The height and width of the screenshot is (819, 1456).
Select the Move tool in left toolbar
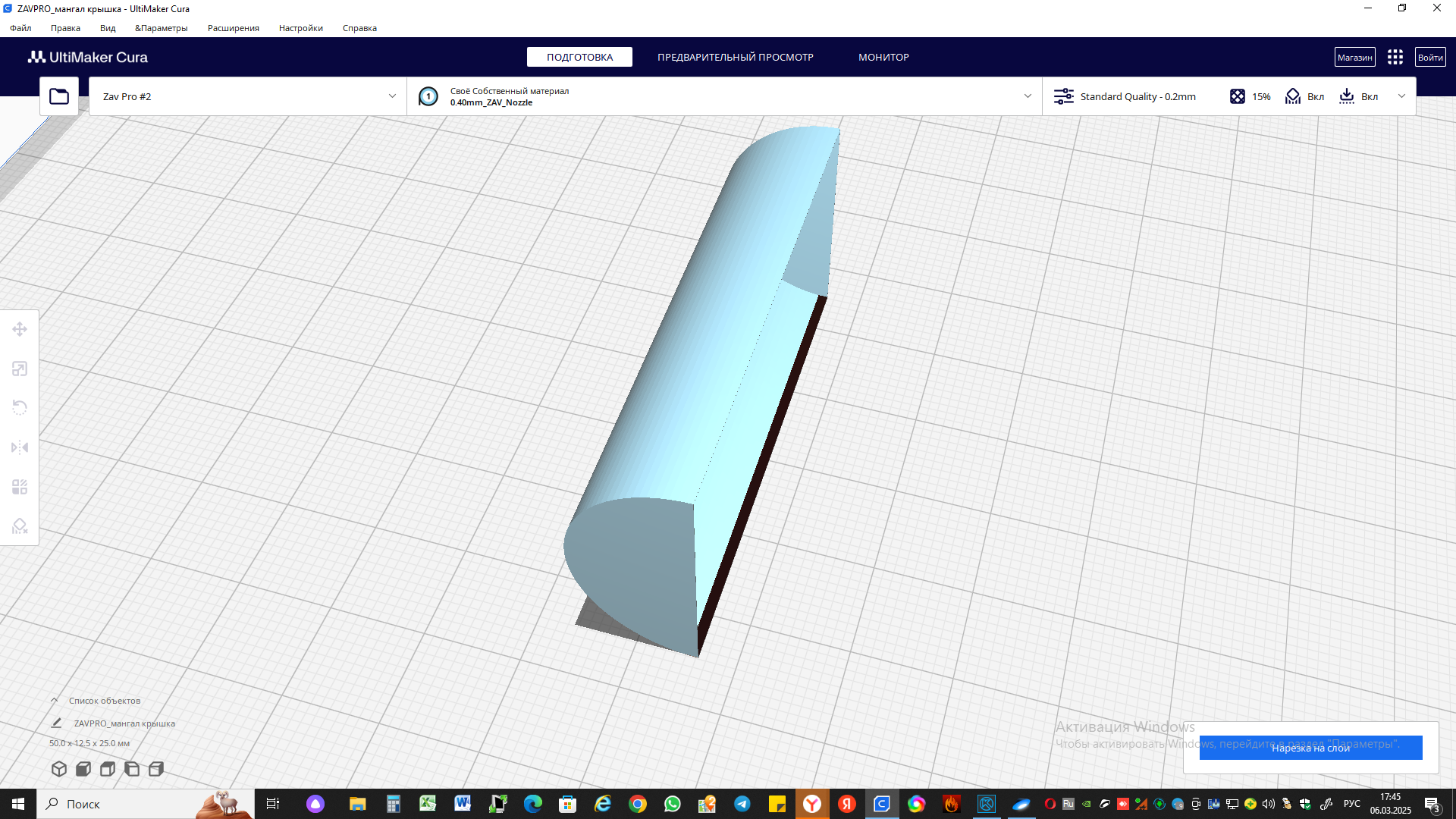(x=20, y=329)
